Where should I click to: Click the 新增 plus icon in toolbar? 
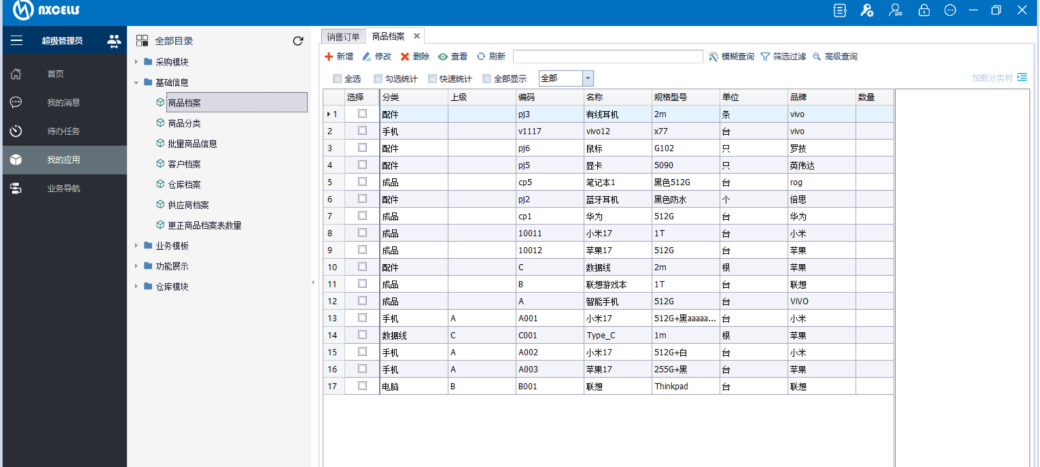pos(328,57)
